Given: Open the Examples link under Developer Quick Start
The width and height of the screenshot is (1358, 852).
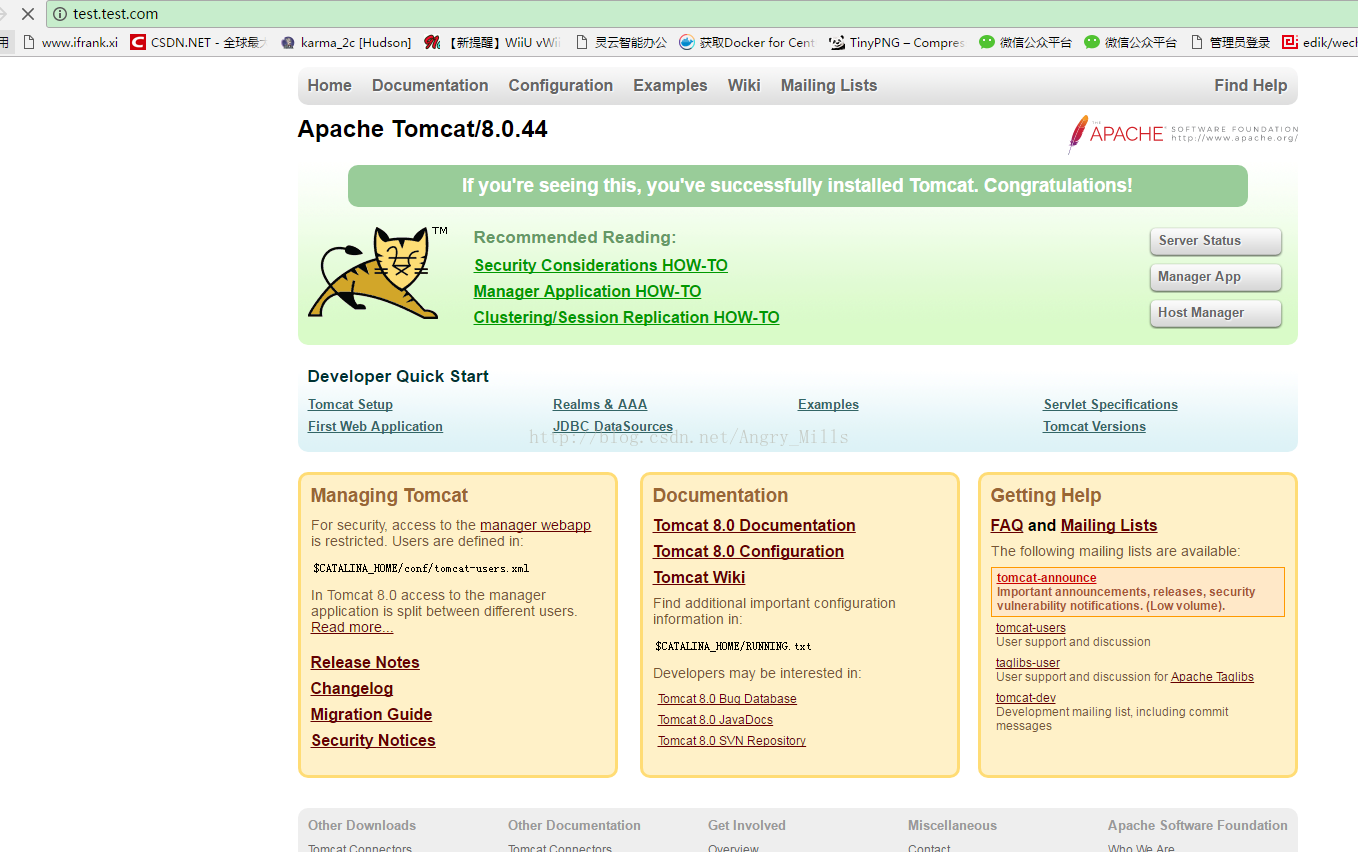Looking at the screenshot, I should tap(828, 405).
